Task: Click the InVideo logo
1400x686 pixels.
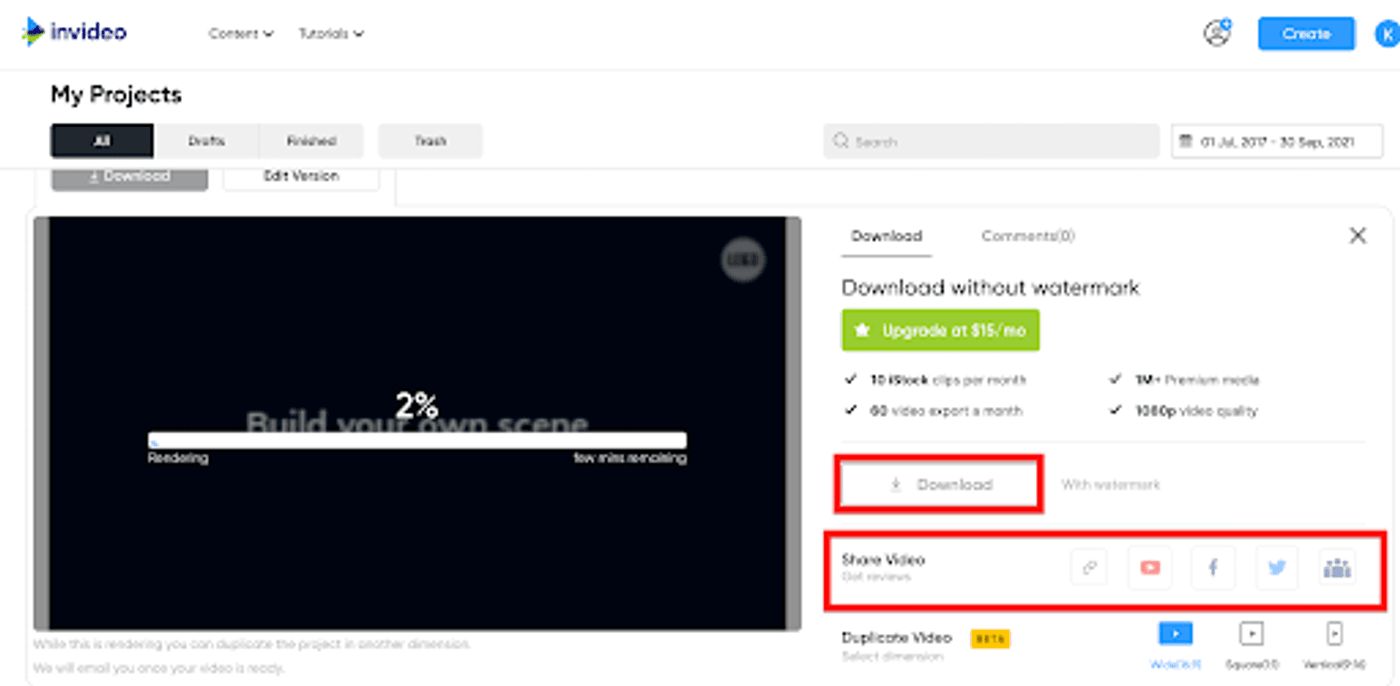Action: tap(75, 32)
